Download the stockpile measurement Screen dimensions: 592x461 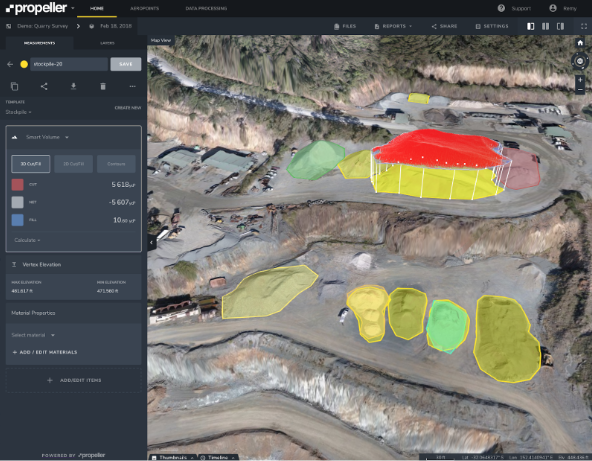(74, 86)
